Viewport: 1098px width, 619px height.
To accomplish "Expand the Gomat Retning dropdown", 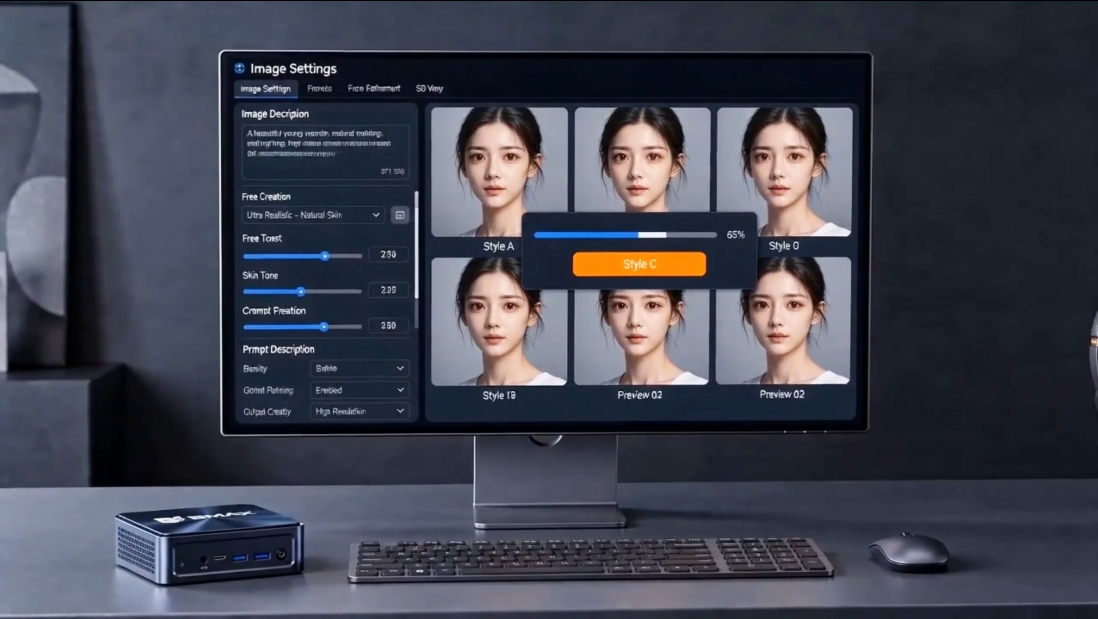I will (x=360, y=390).
